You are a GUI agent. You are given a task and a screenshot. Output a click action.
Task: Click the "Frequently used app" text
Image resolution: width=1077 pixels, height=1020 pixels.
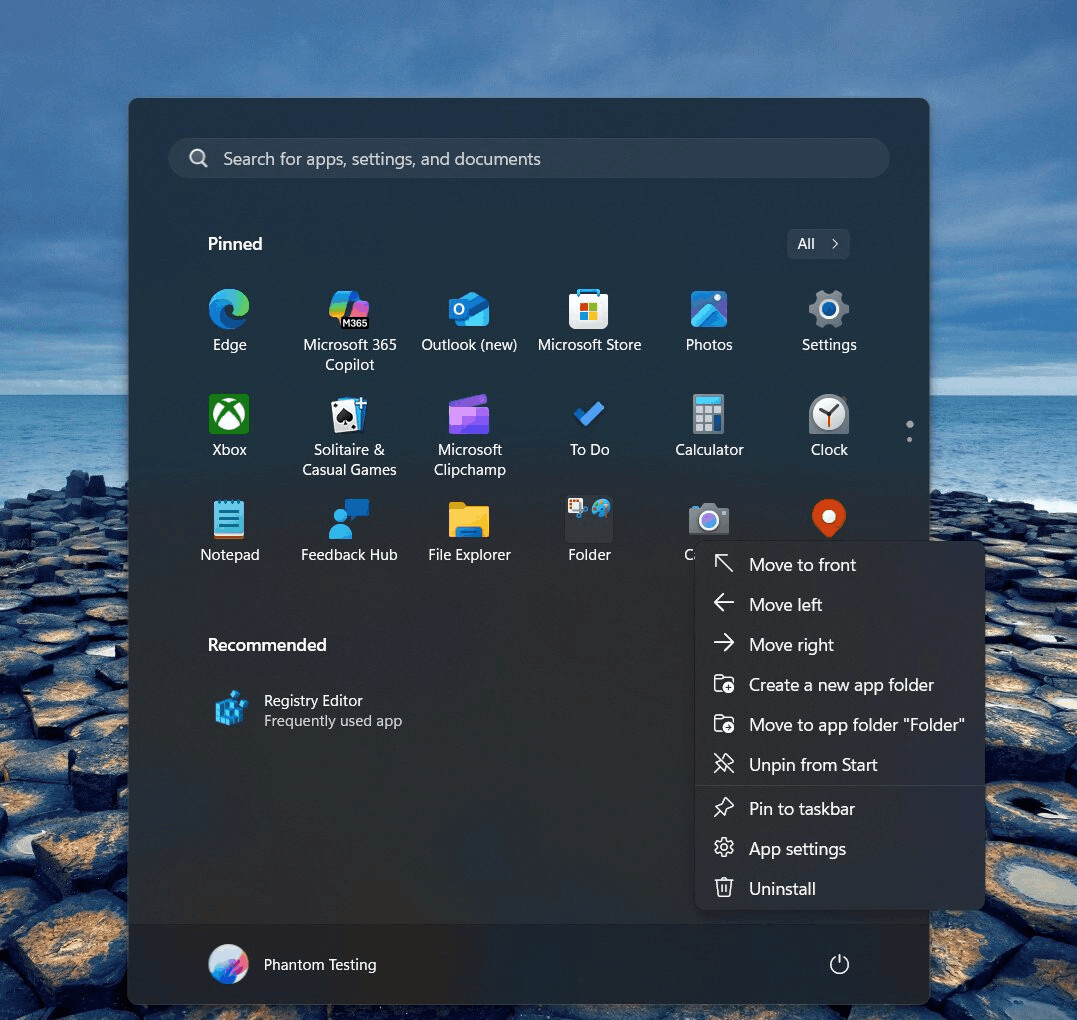click(332, 721)
